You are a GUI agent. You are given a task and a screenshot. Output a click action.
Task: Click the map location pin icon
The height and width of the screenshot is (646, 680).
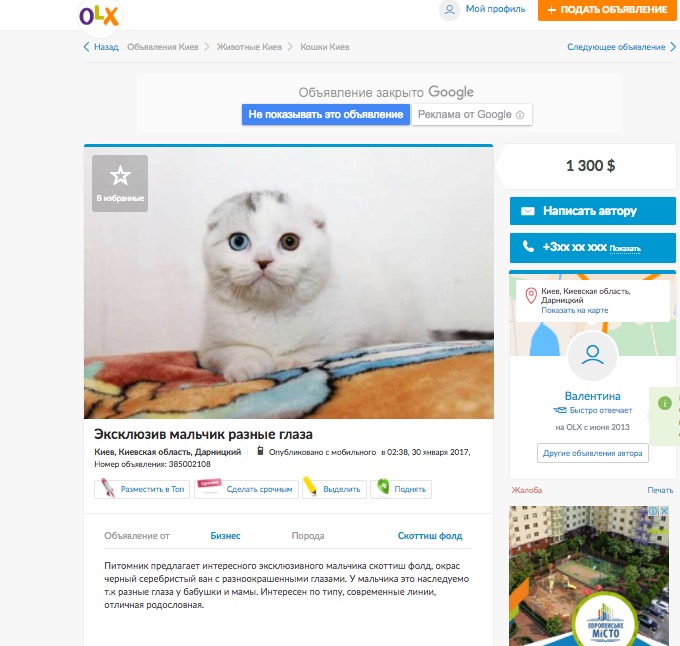tap(531, 296)
